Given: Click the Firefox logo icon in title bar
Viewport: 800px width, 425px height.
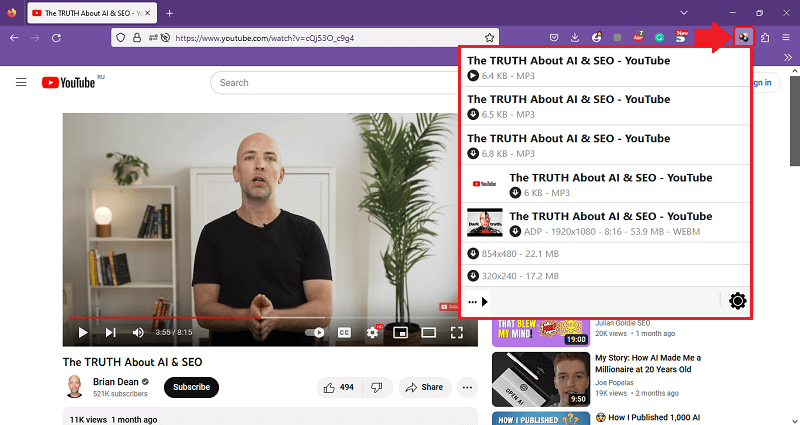Looking at the screenshot, I should tap(12, 13).
